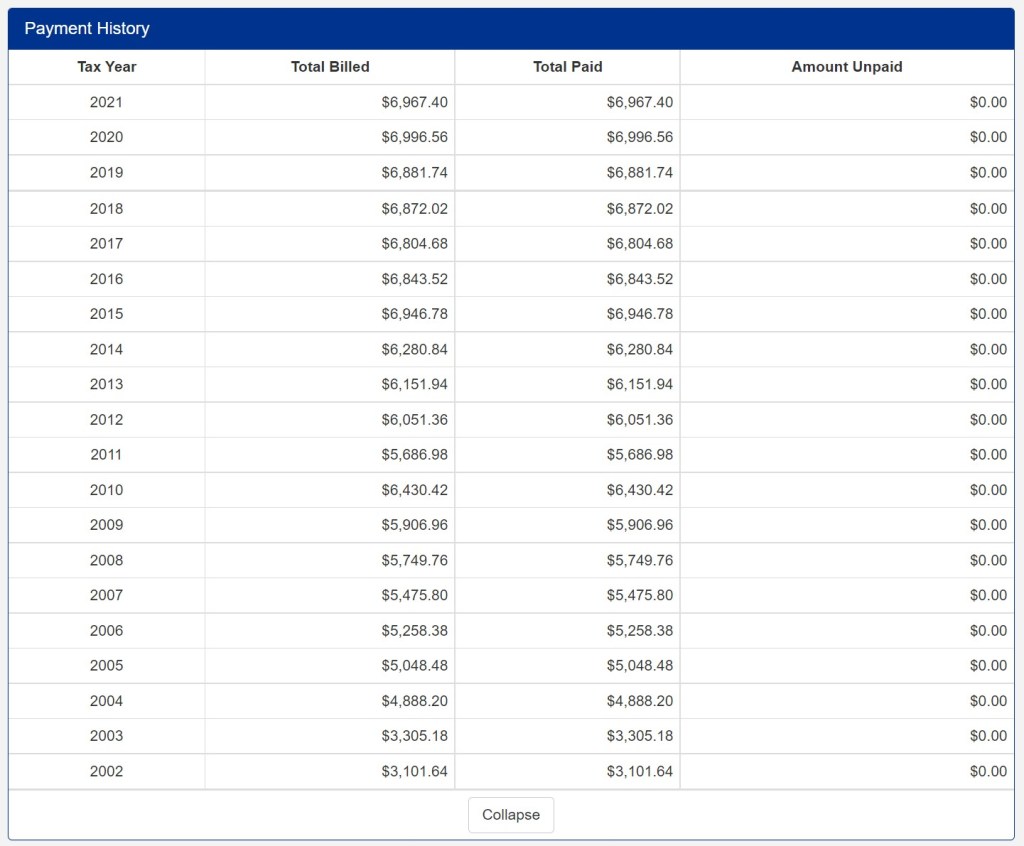Select the Total Billed column header
This screenshot has width=1024, height=846.
click(x=330, y=67)
